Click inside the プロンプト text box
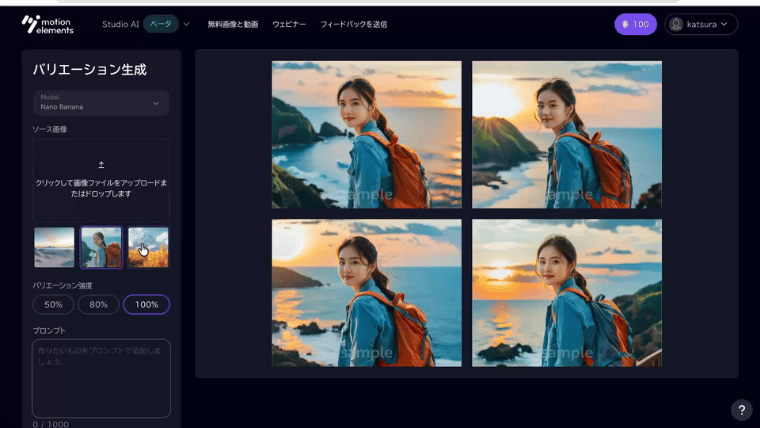Viewport: 760px width, 428px height. coord(101,378)
